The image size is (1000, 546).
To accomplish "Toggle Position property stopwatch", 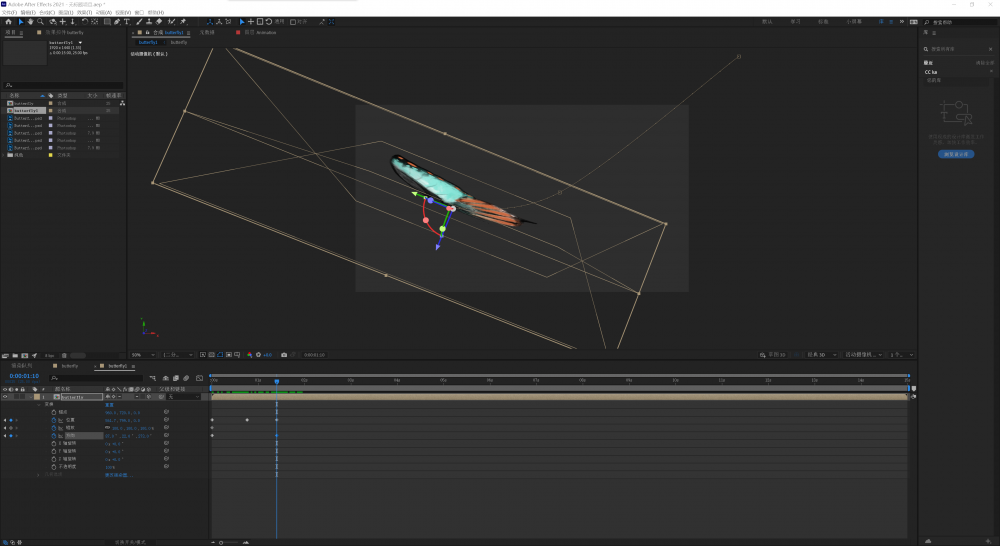I will tap(54, 420).
